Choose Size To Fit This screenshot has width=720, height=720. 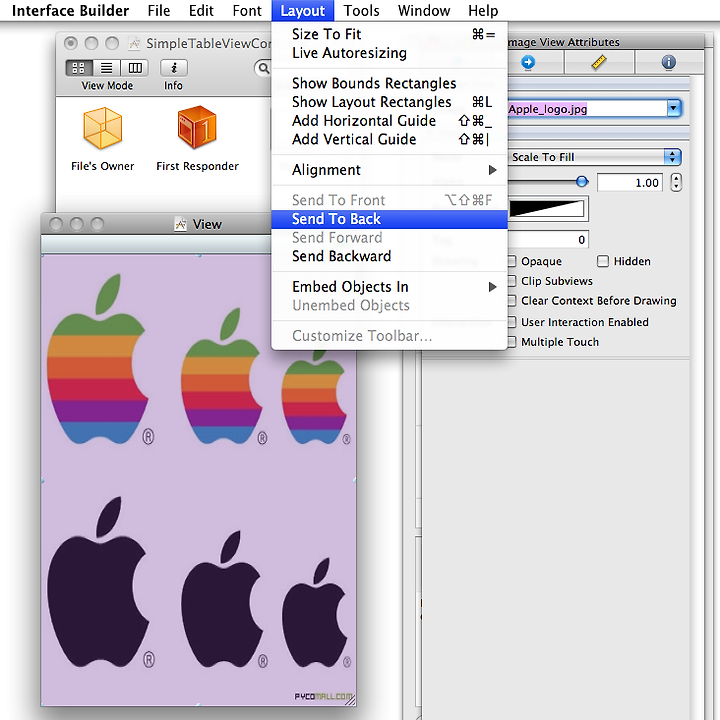coord(389,34)
